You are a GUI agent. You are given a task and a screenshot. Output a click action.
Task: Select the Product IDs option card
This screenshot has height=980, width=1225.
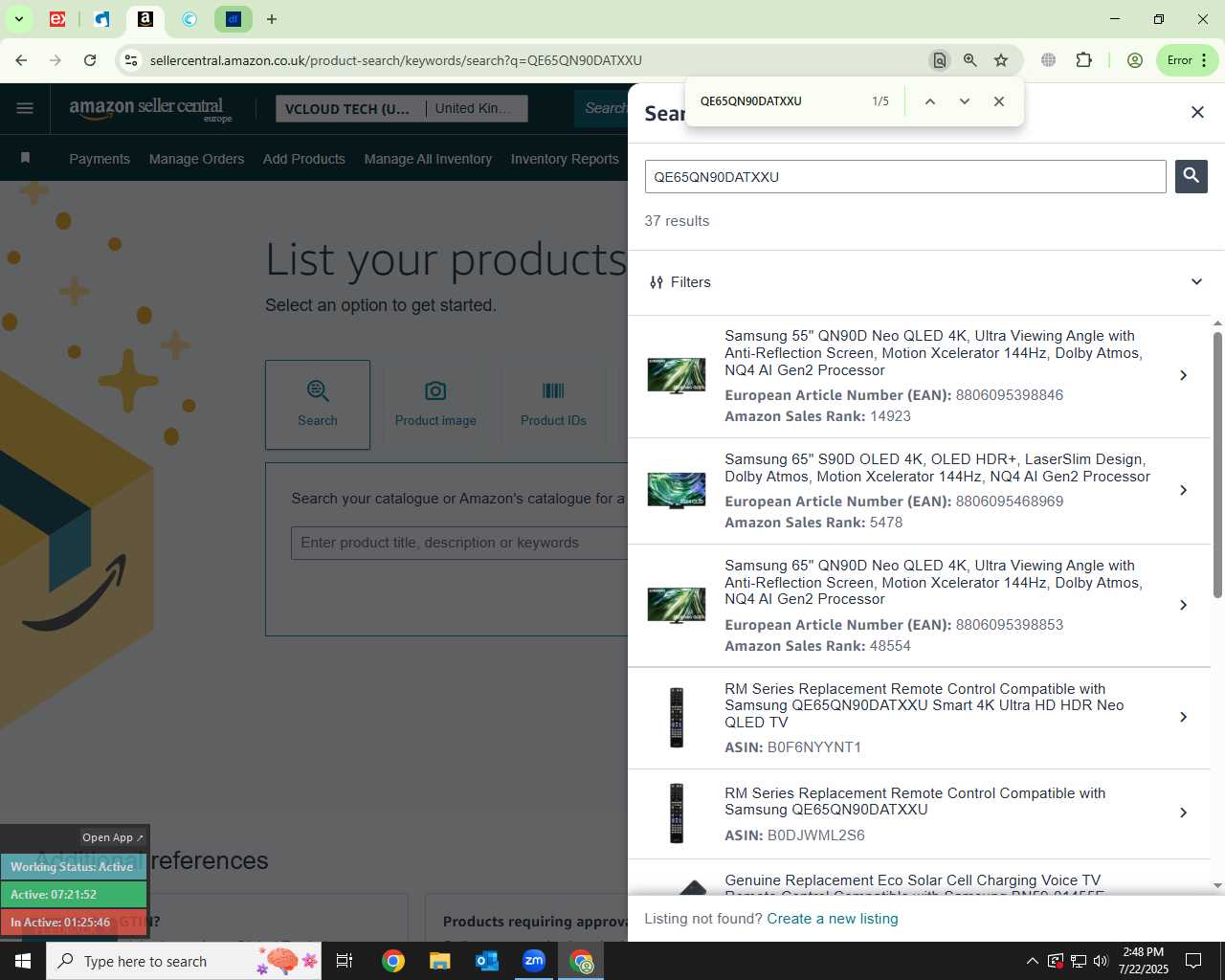point(553,405)
